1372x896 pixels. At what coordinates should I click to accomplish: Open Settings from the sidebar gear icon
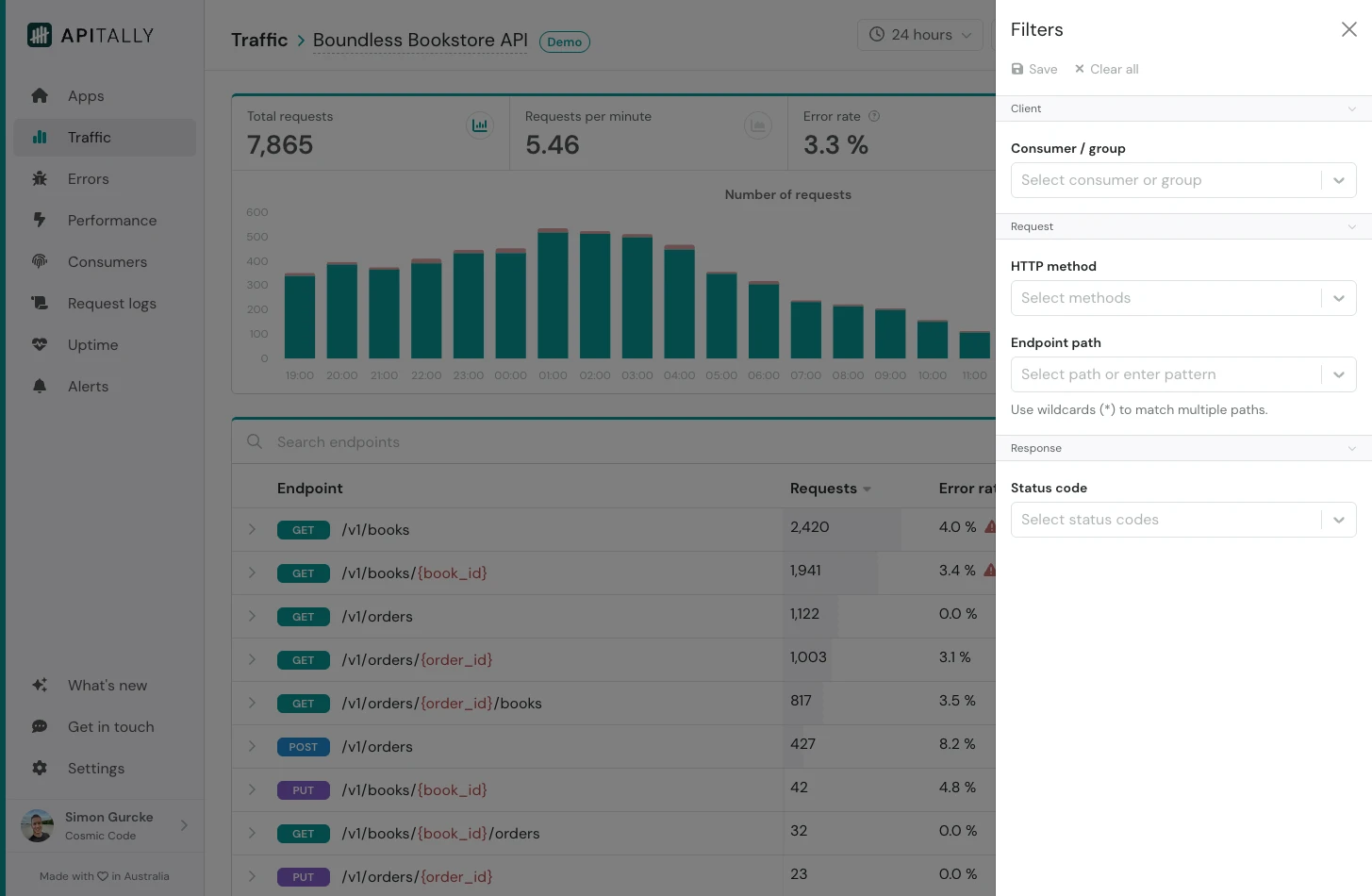coord(39,768)
